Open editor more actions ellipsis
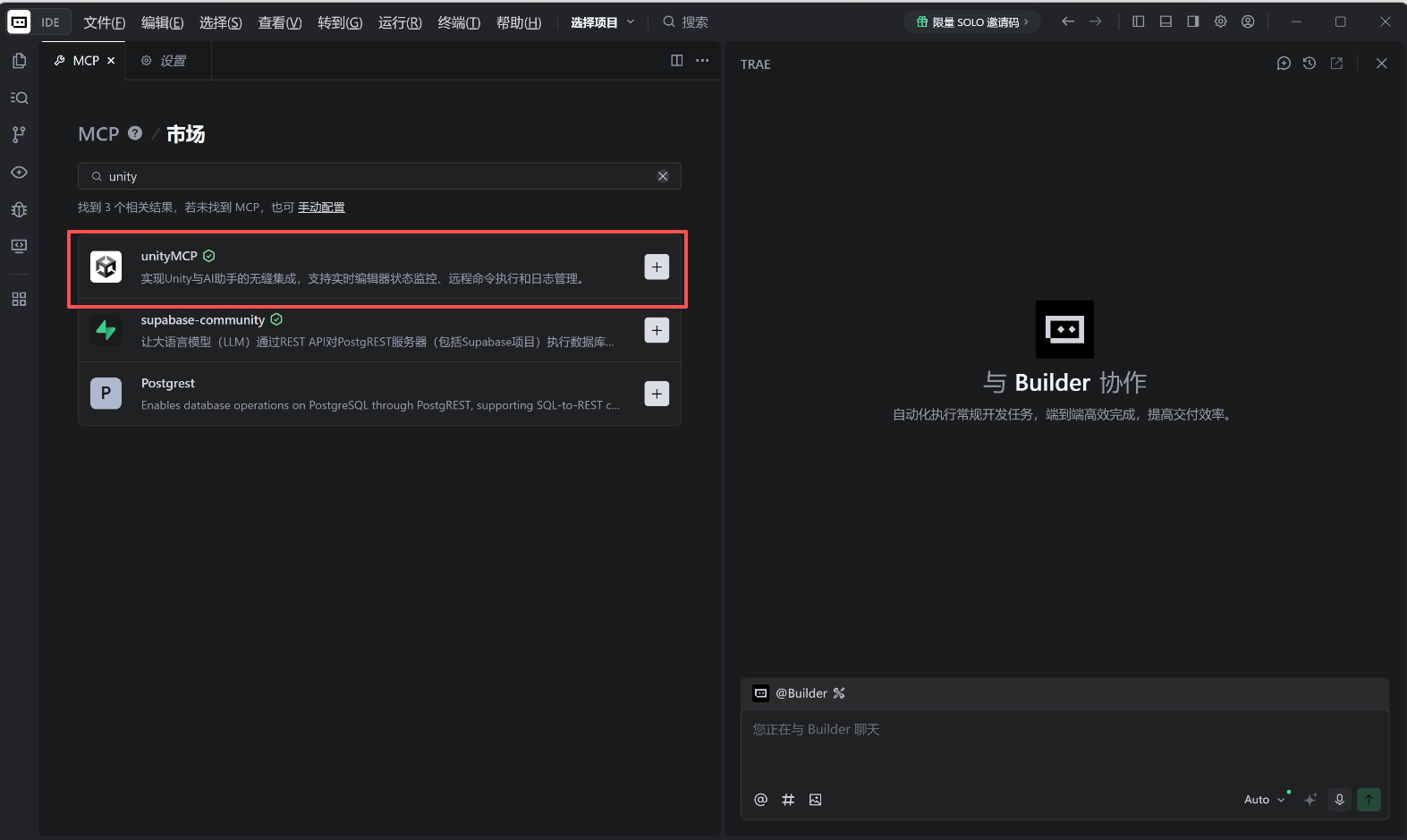 tap(702, 60)
